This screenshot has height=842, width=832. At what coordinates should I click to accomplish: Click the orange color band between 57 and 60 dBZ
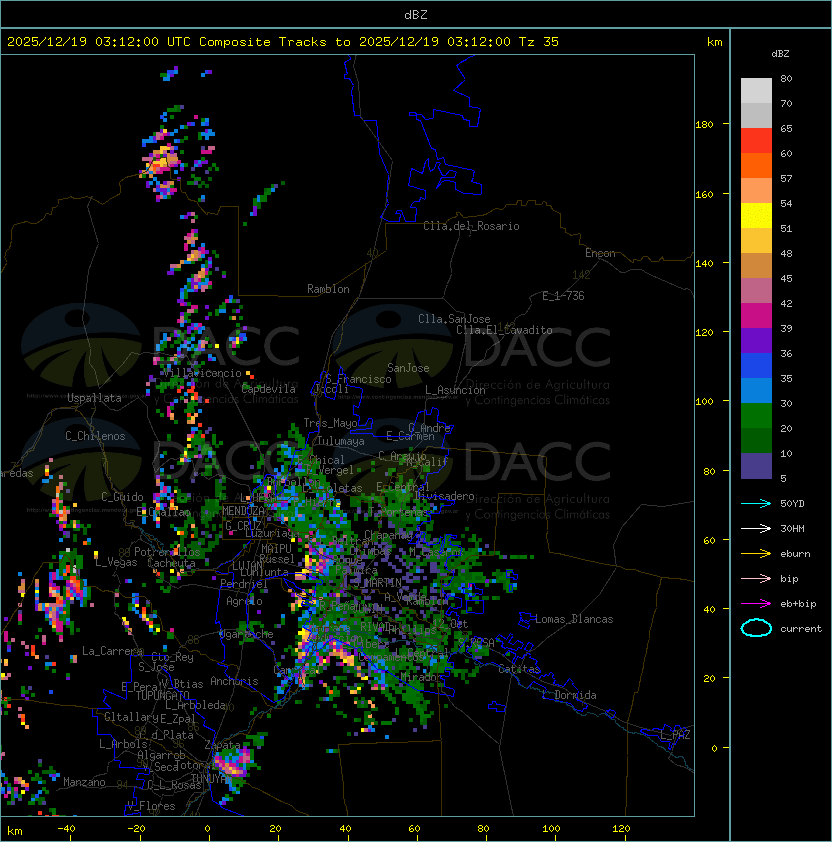coord(756,165)
